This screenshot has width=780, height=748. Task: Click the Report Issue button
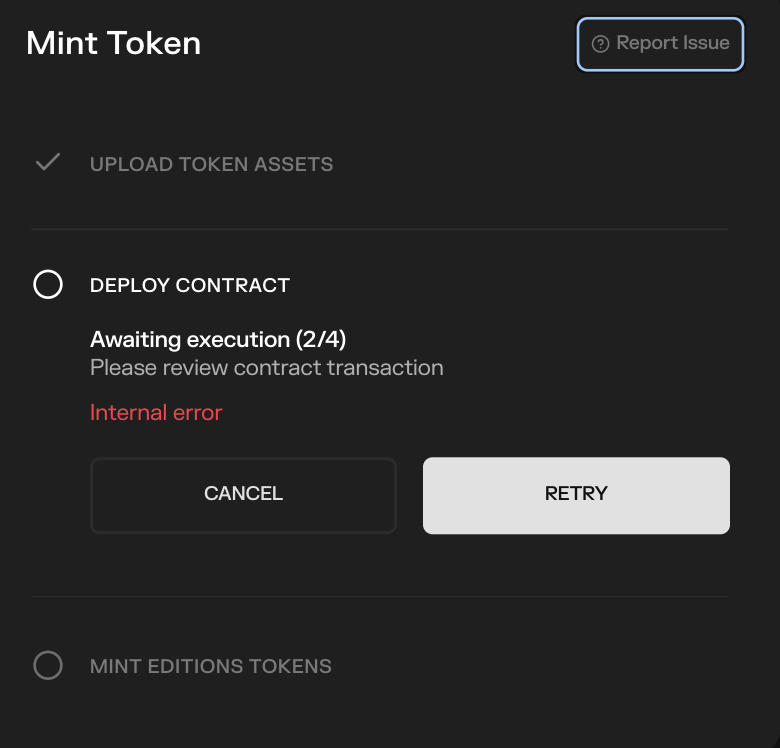point(660,44)
